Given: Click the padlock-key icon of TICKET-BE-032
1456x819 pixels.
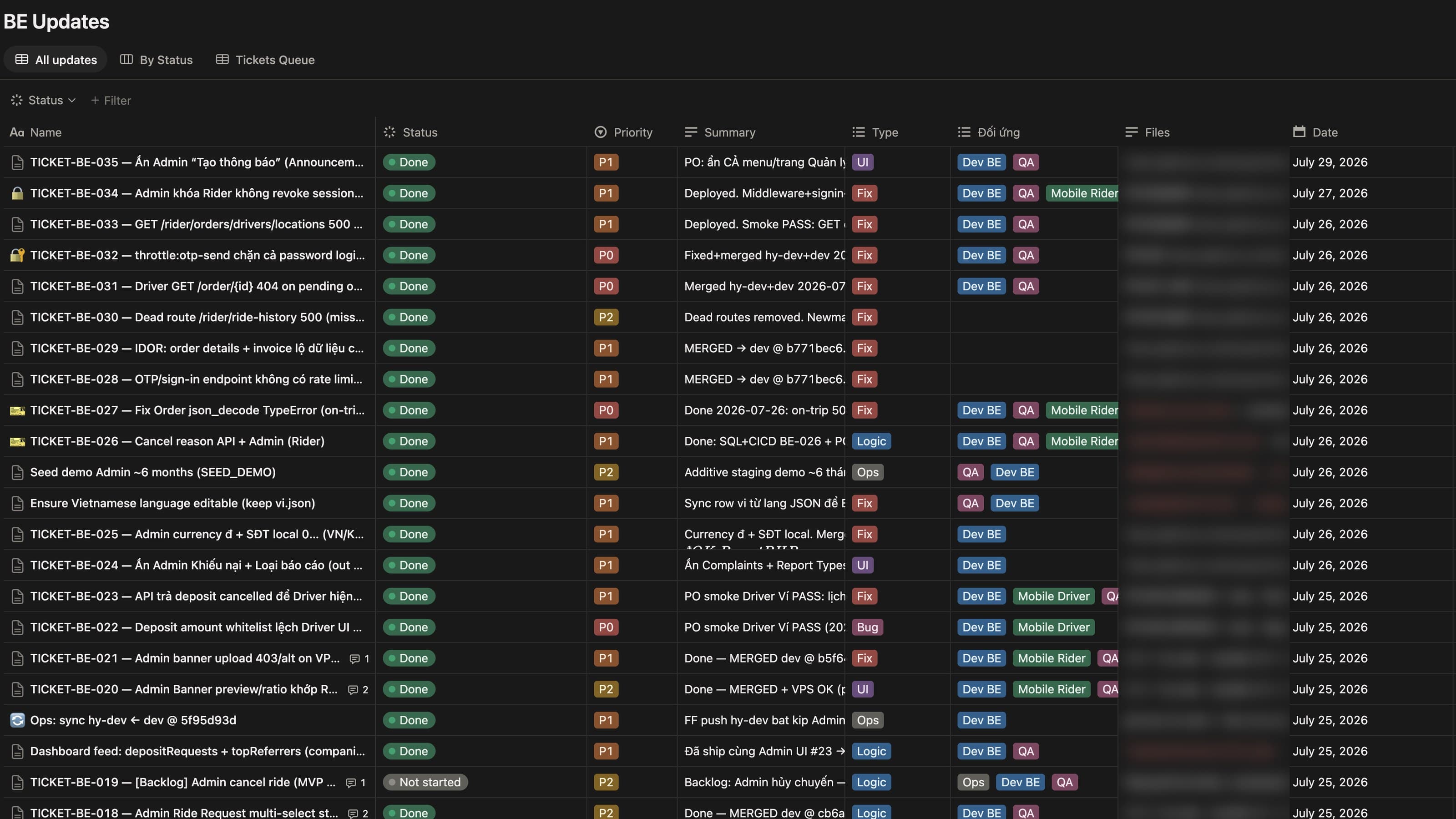Looking at the screenshot, I should point(18,255).
